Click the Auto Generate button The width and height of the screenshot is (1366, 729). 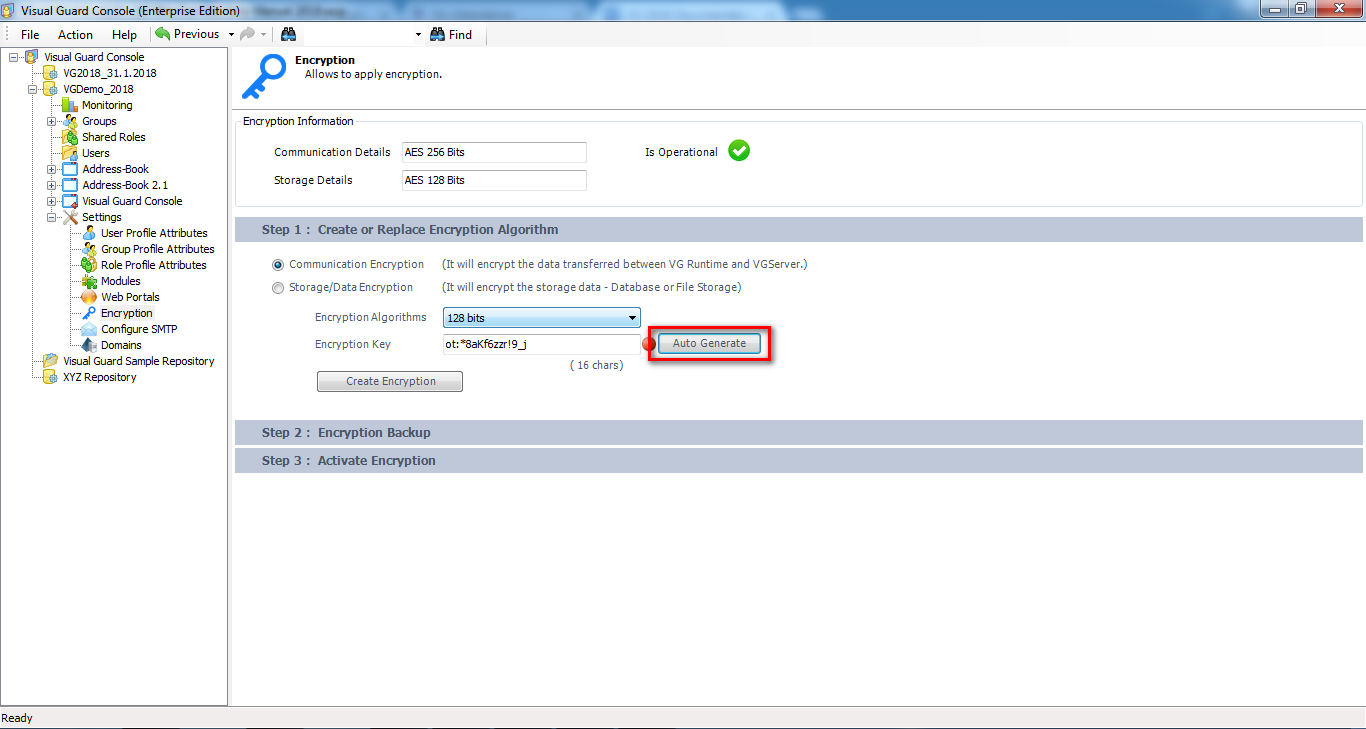pos(708,343)
